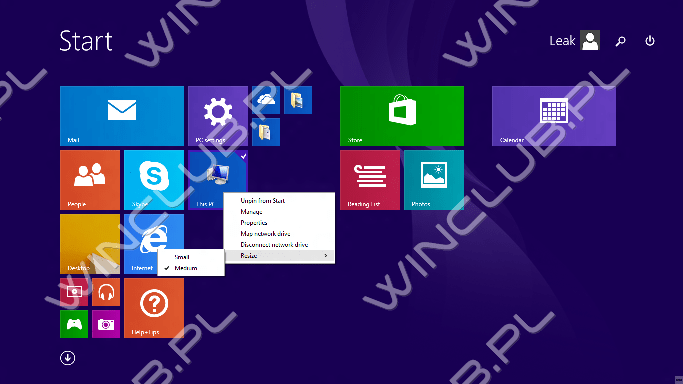Open the Calendar tile
The image size is (683, 384).
(x=554, y=116)
